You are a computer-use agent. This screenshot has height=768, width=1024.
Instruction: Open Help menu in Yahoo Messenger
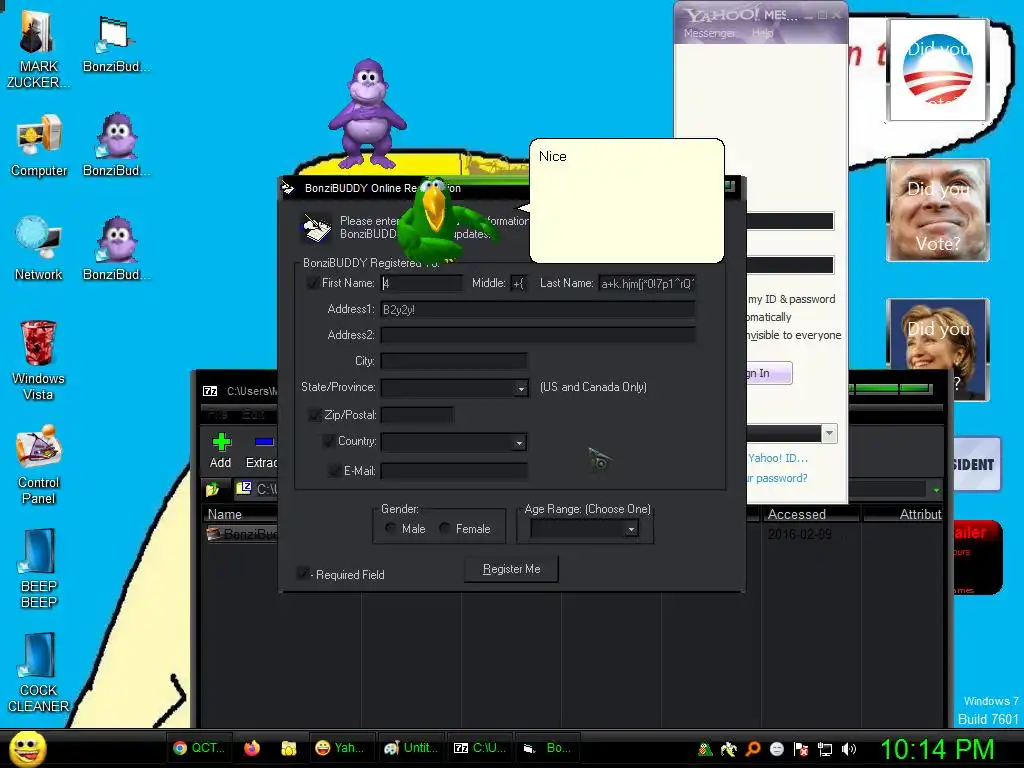point(762,33)
